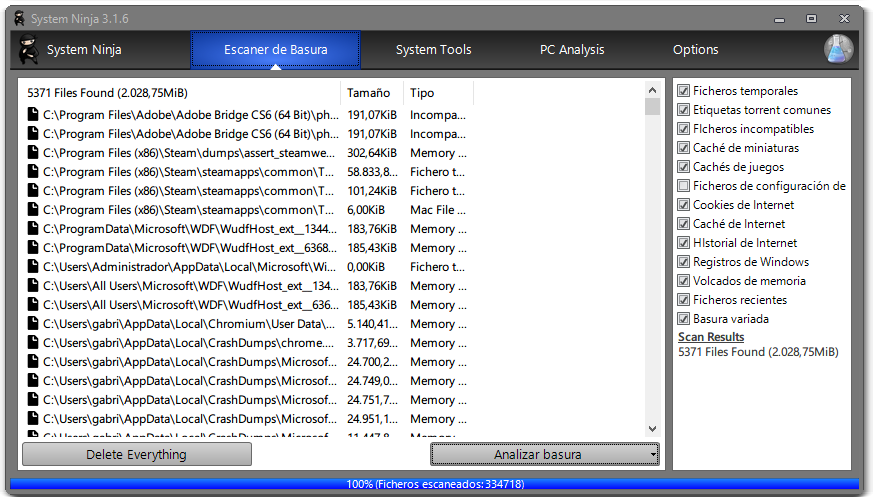Sort the file list by Tamaño column header
873x504 pixels.
click(369, 93)
